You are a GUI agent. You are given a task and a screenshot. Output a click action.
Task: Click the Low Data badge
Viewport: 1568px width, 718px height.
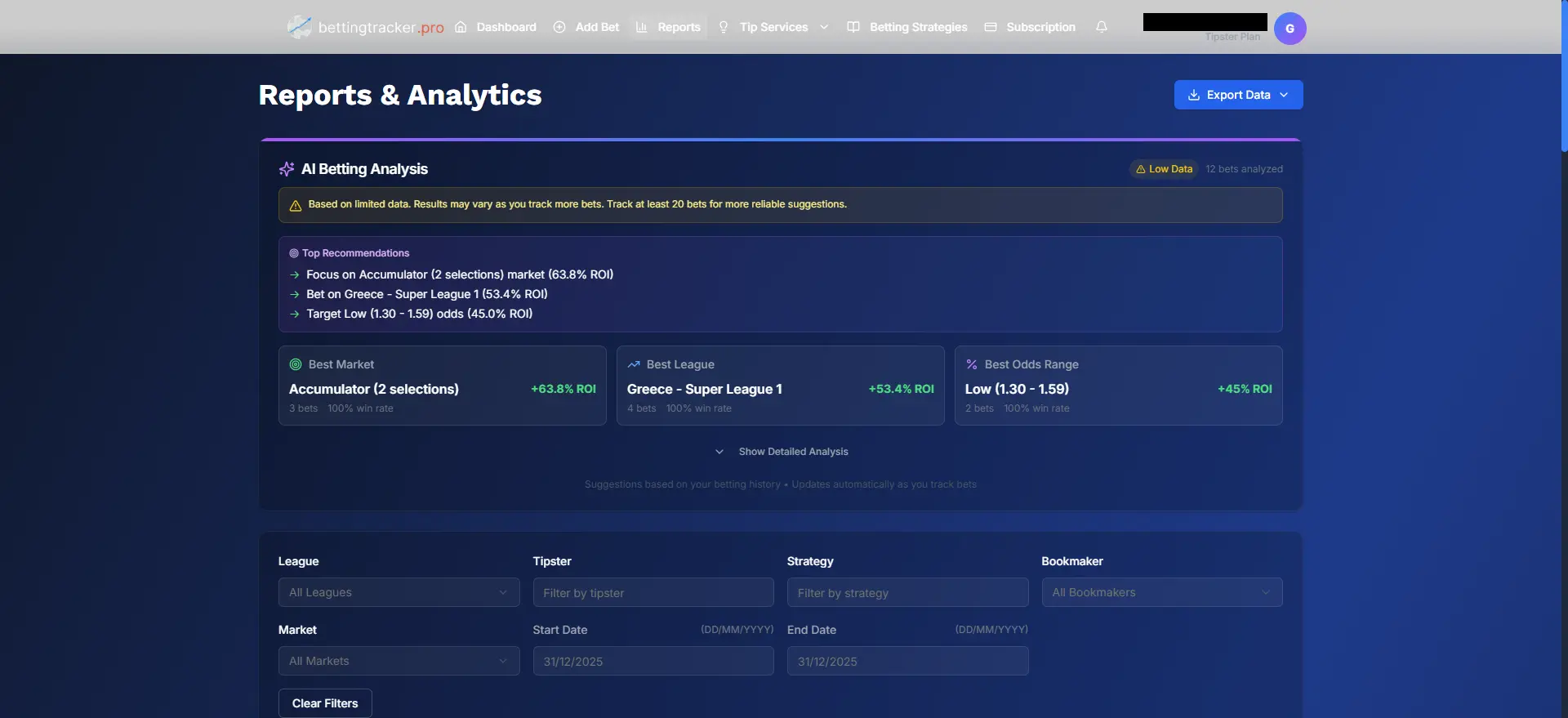pos(1164,169)
